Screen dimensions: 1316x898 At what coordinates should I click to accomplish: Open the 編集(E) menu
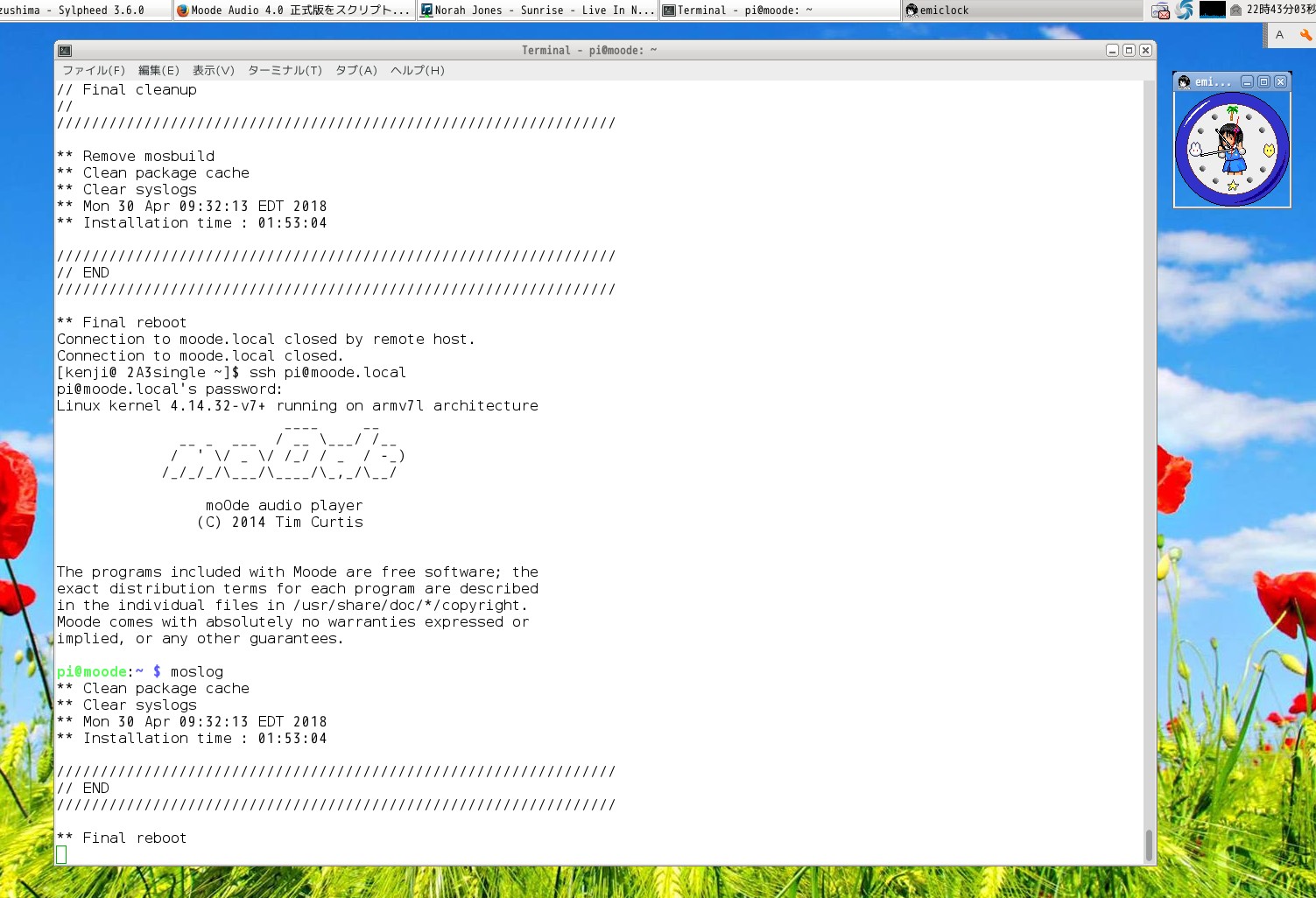click(158, 70)
